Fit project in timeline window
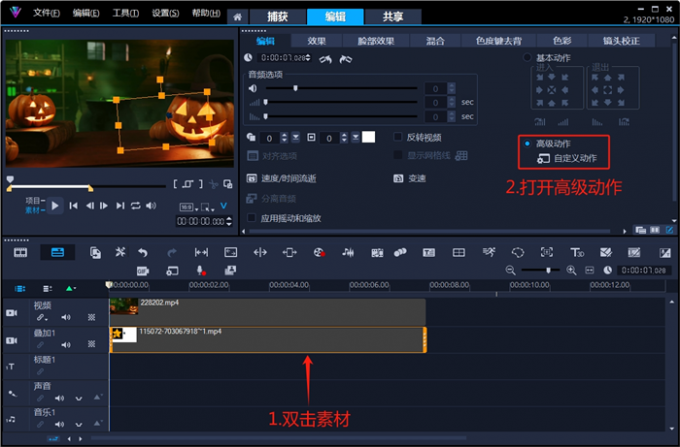680x447 pixels. (589, 271)
